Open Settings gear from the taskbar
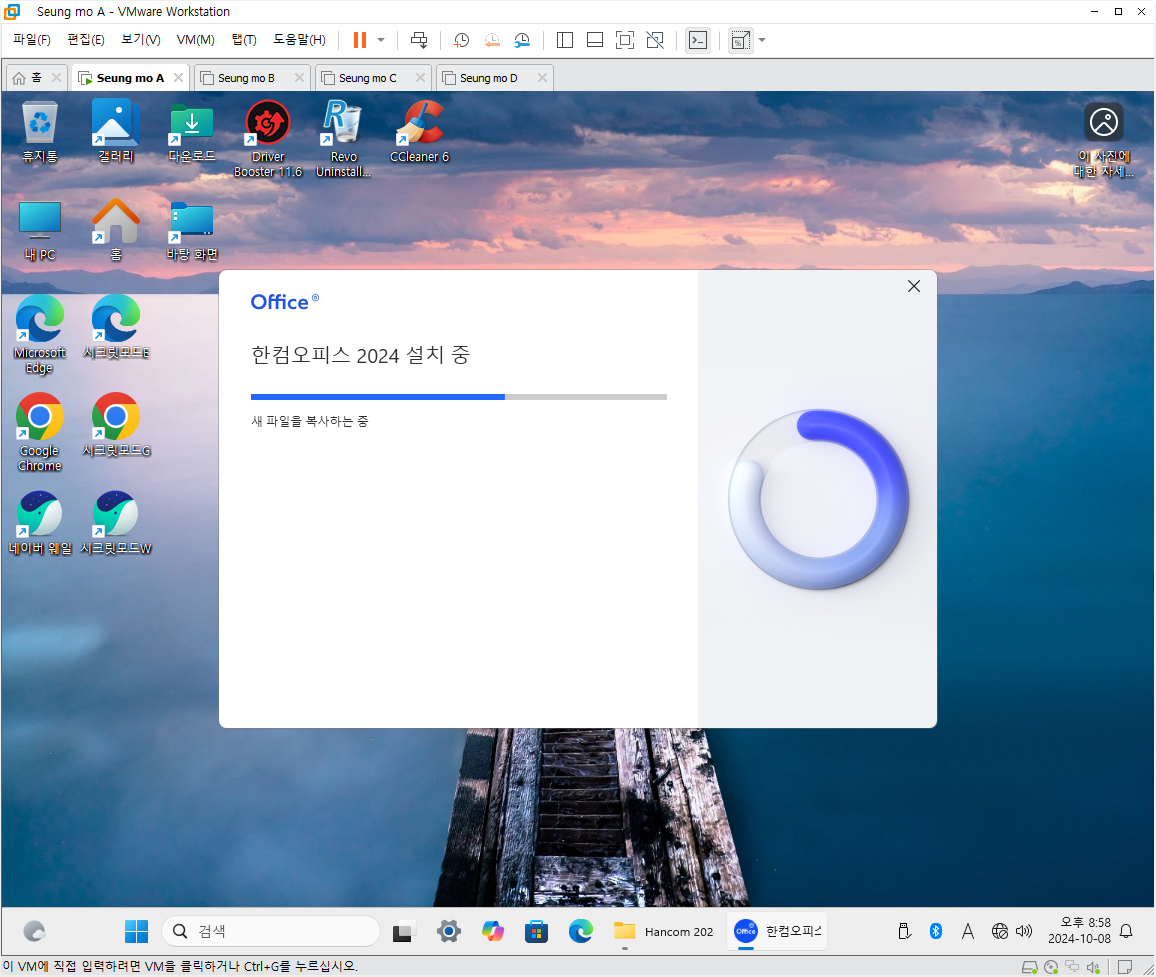The height and width of the screenshot is (977, 1156). pyautogui.click(x=448, y=931)
